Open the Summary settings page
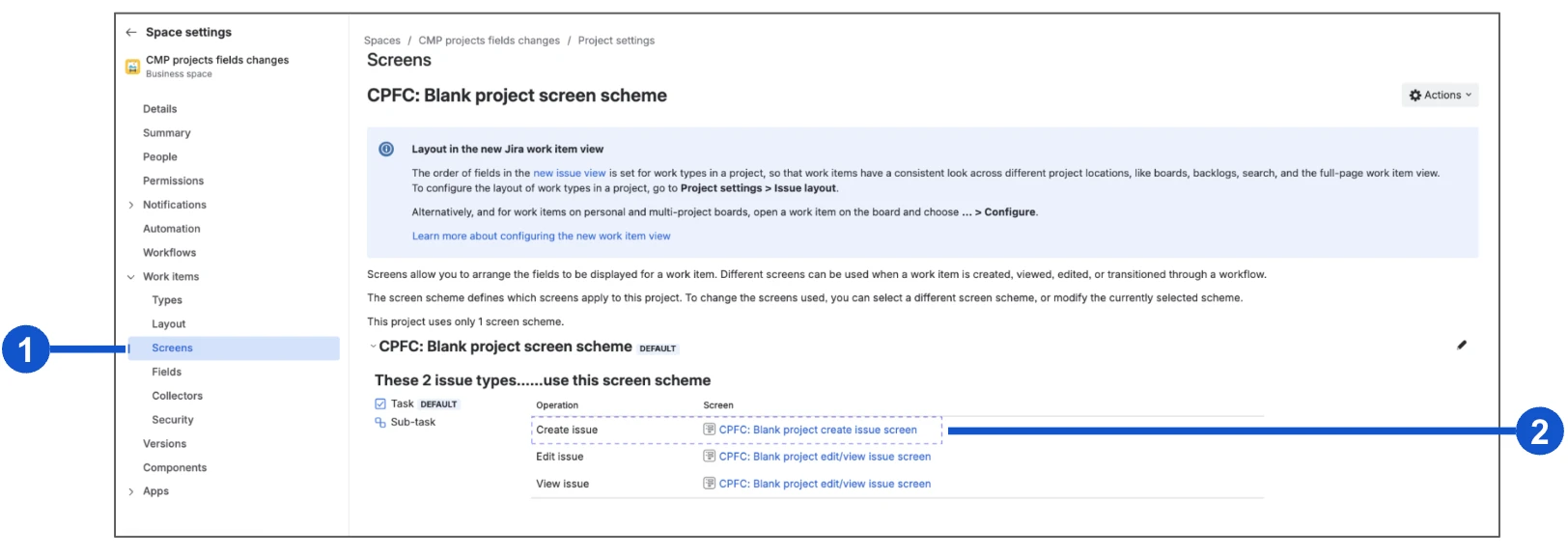The width and height of the screenshot is (1568, 556). click(167, 133)
